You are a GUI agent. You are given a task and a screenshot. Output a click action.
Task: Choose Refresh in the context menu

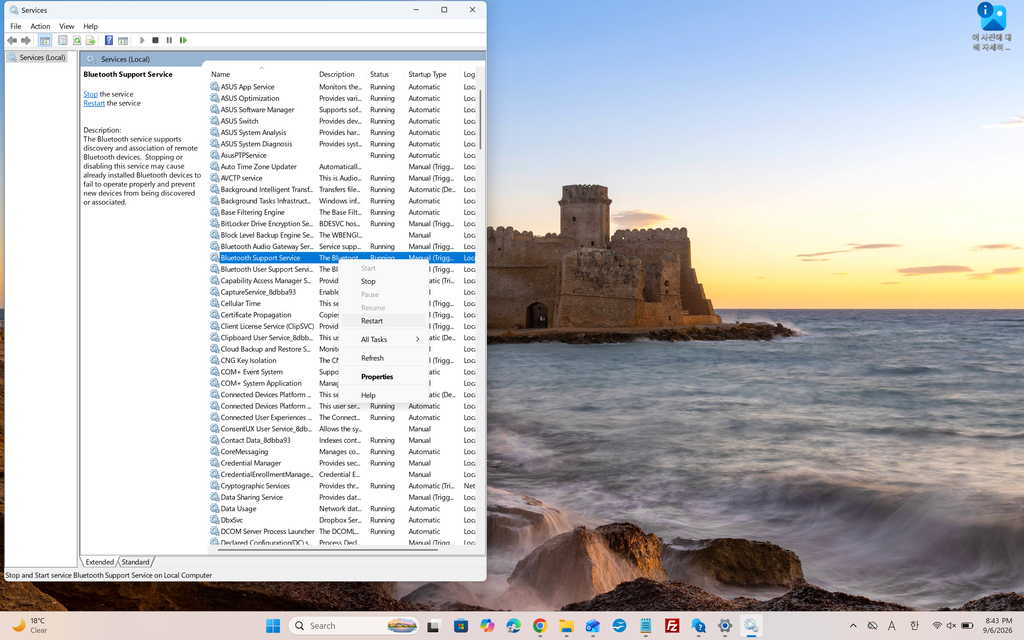click(383, 358)
